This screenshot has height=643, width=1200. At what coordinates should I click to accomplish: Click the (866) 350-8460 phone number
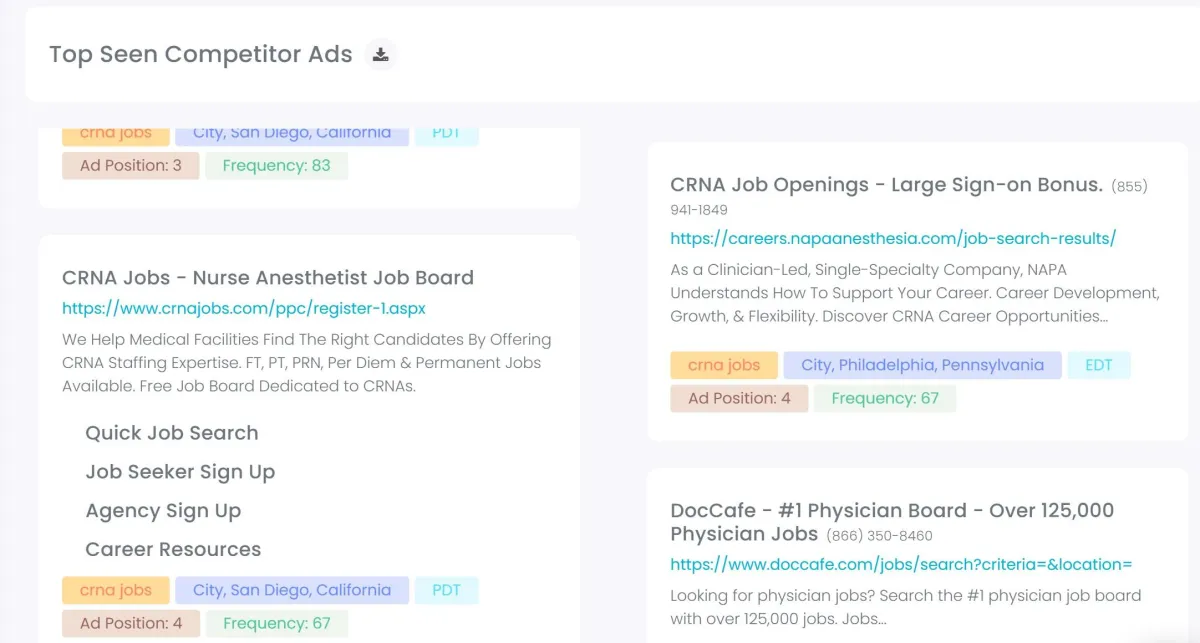click(879, 536)
